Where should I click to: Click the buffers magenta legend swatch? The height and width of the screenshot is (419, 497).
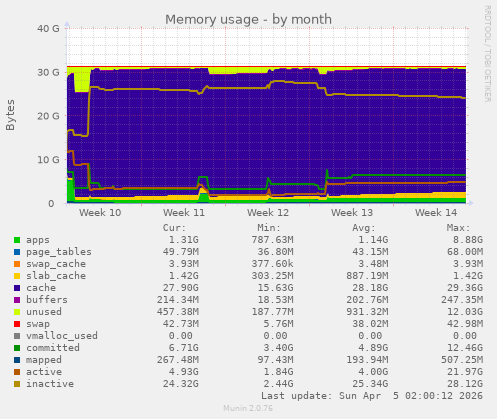17,300
